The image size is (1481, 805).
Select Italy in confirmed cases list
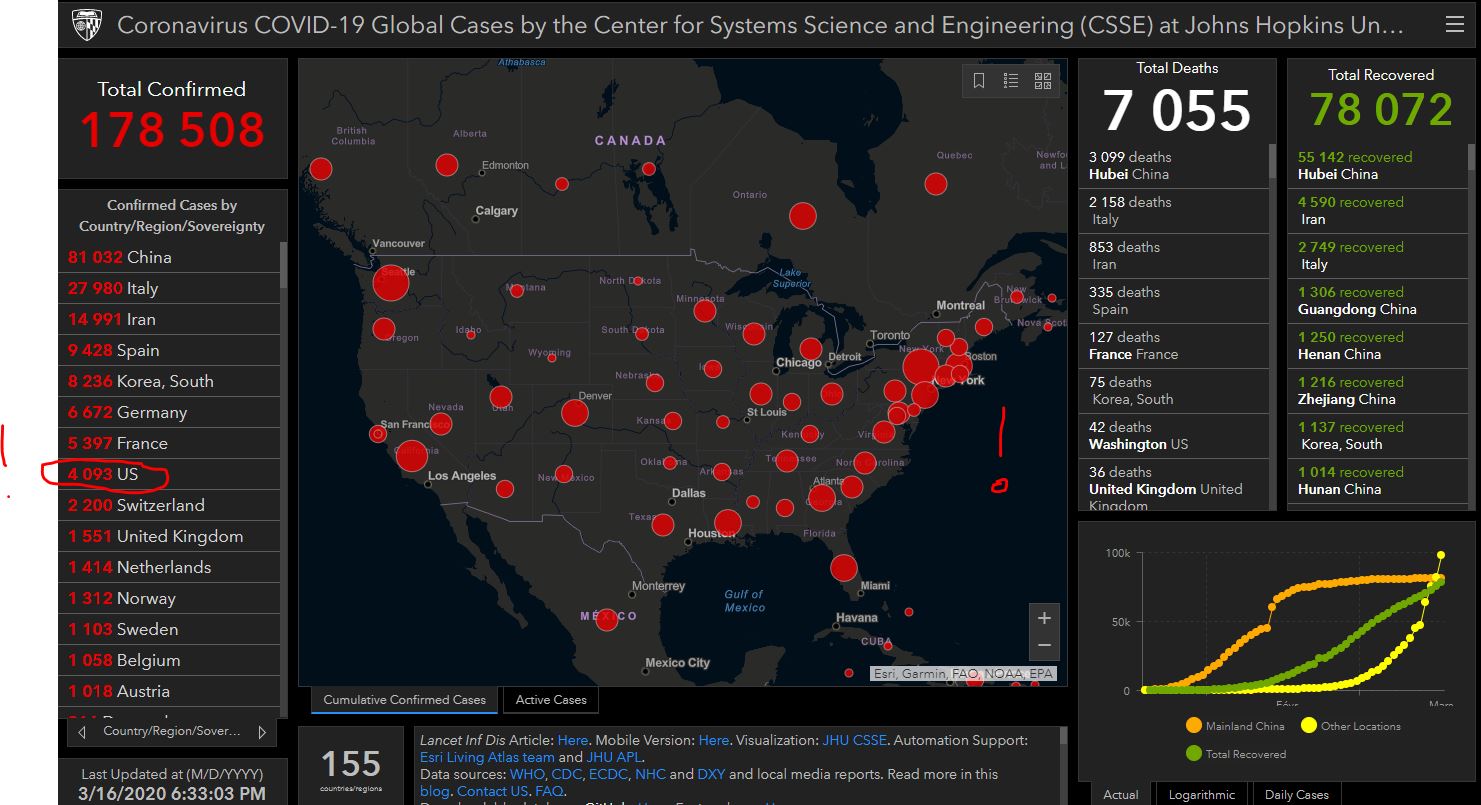click(x=142, y=288)
